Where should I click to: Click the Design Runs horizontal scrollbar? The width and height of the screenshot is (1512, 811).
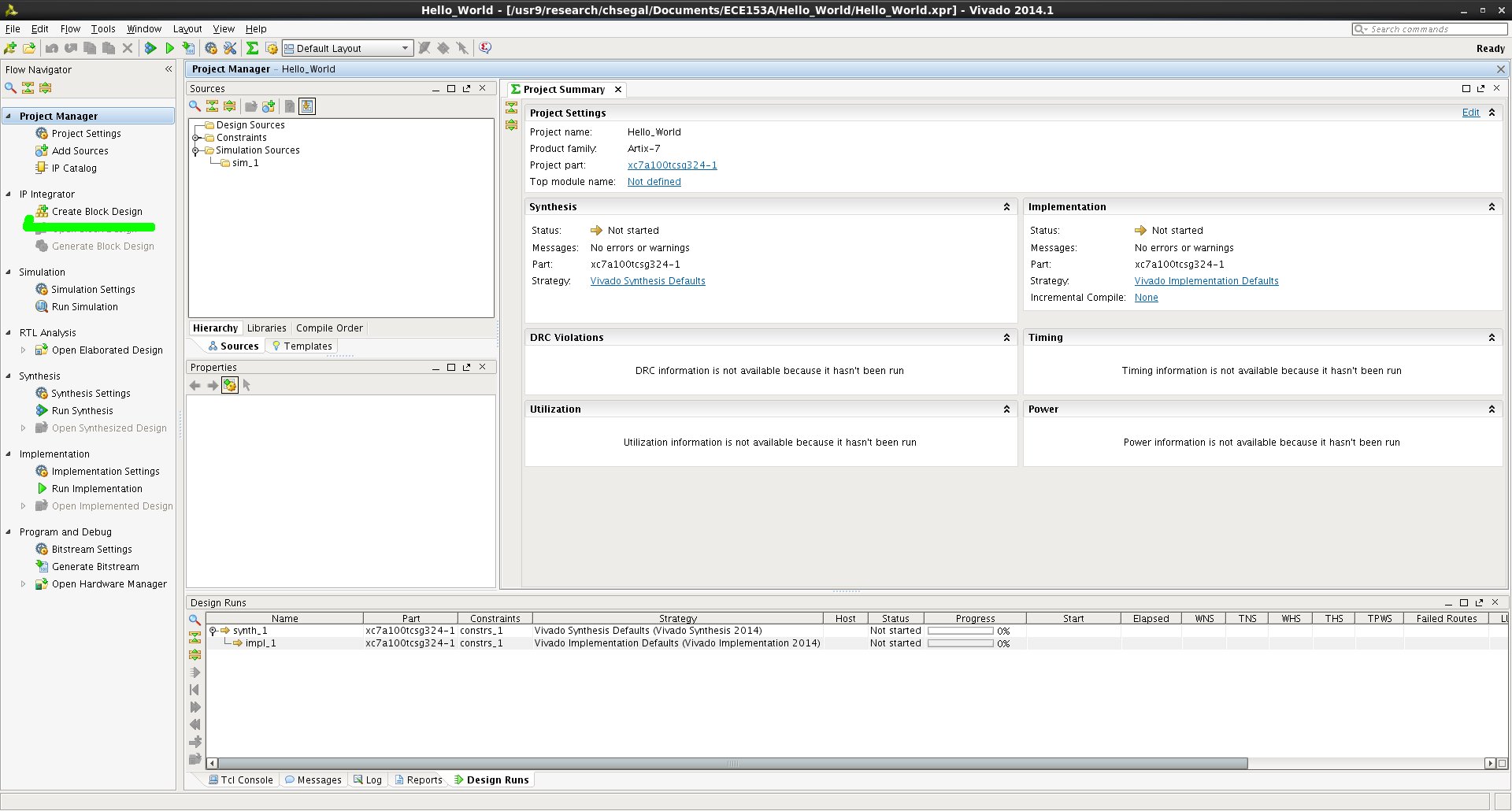(x=733, y=764)
